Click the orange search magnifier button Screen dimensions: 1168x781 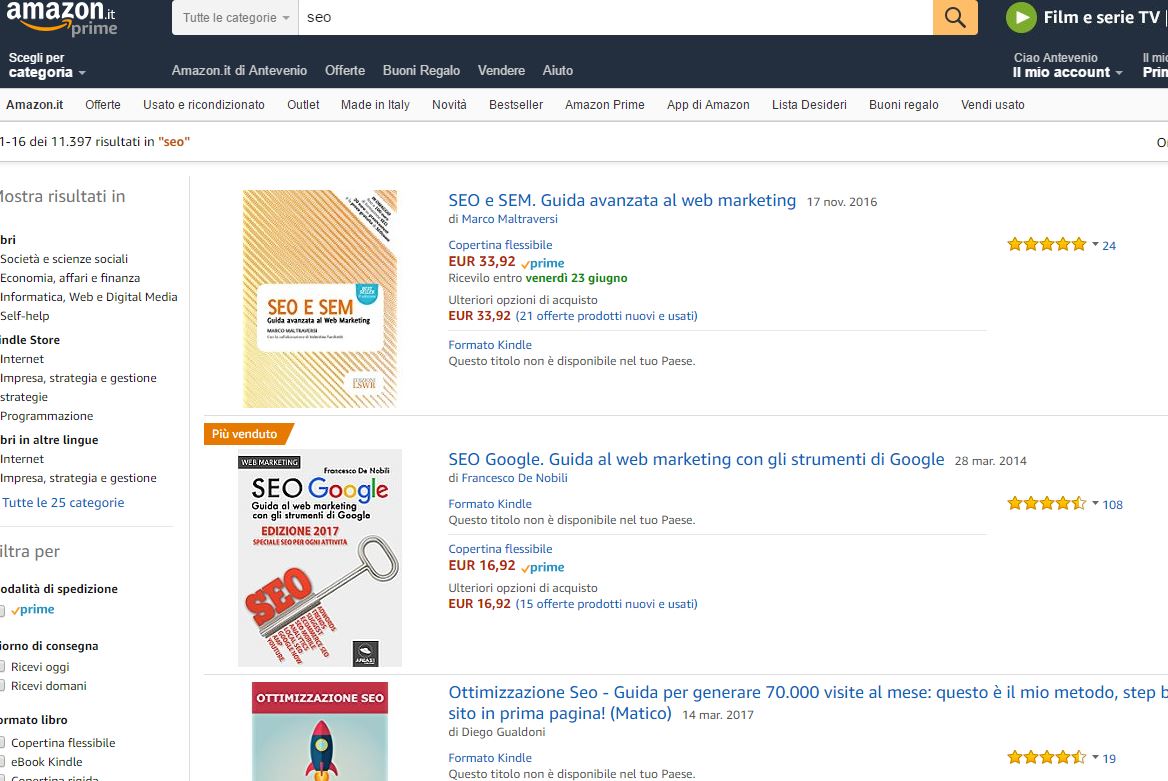point(955,17)
